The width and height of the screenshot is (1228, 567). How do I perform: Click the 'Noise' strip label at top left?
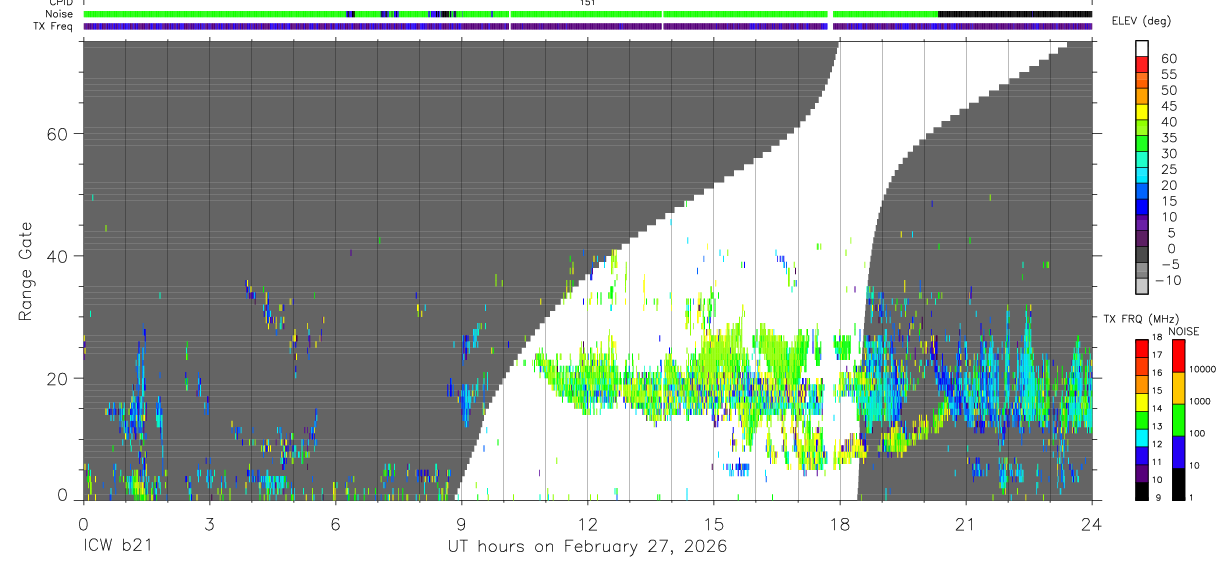(x=59, y=14)
